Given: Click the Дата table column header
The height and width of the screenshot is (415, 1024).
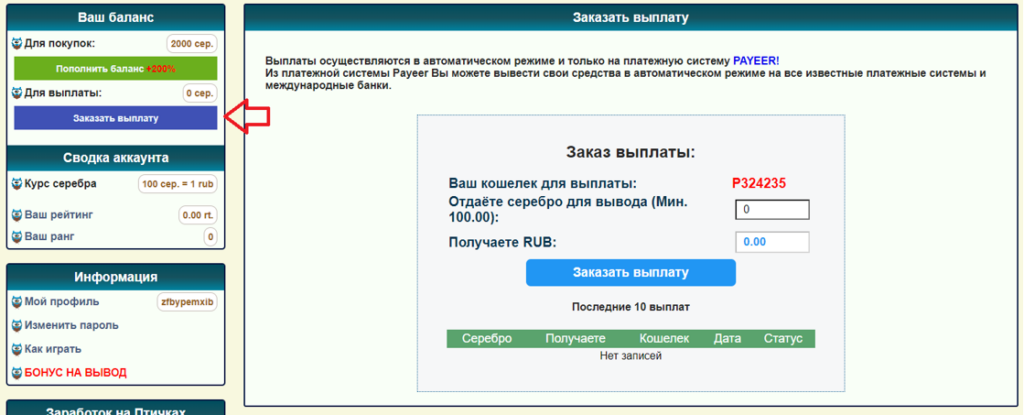Looking at the screenshot, I should point(728,339).
